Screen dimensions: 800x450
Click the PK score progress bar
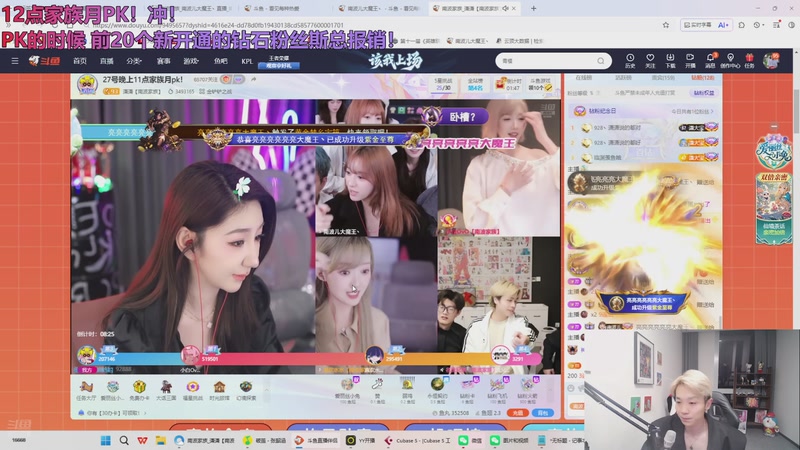coord(309,359)
